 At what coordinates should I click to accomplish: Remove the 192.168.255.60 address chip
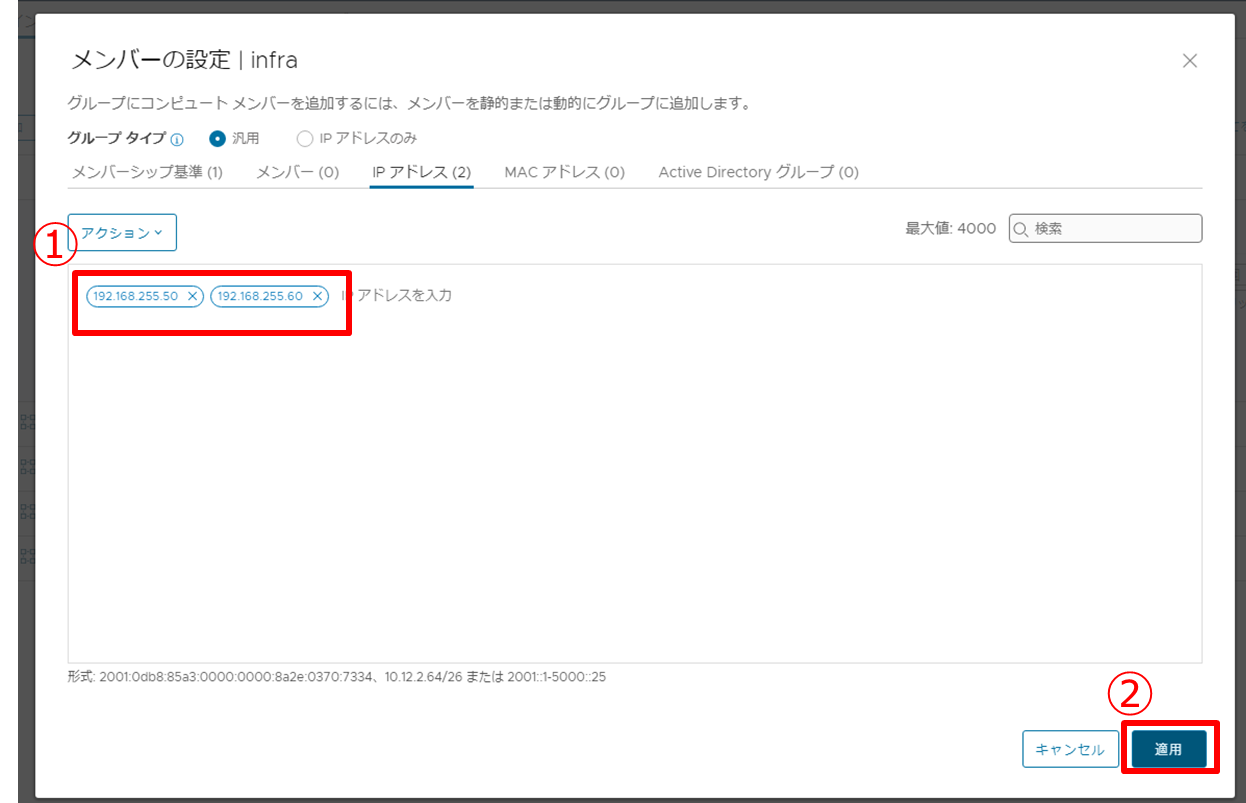point(317,296)
